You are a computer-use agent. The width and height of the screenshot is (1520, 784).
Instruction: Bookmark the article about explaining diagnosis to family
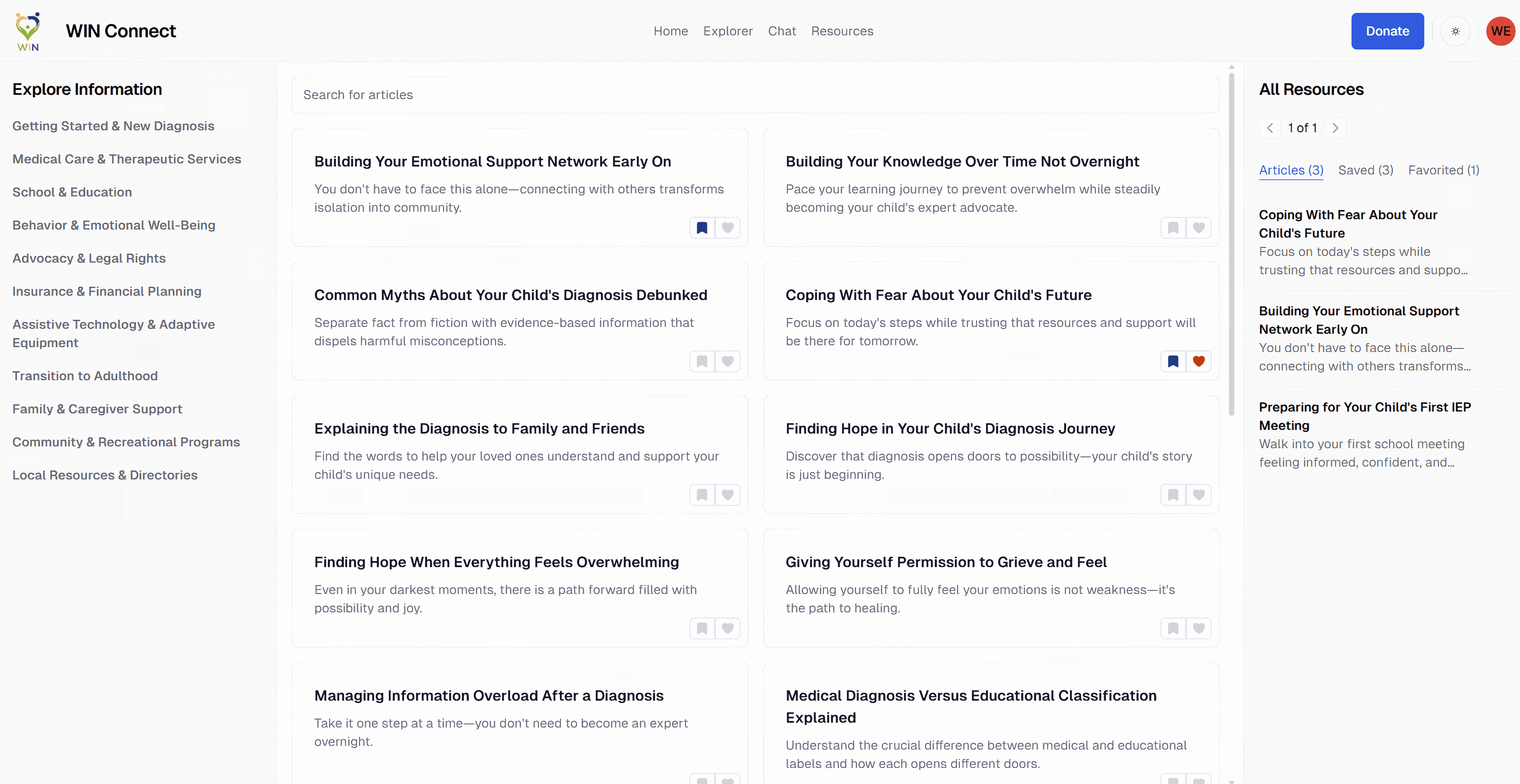coord(701,495)
